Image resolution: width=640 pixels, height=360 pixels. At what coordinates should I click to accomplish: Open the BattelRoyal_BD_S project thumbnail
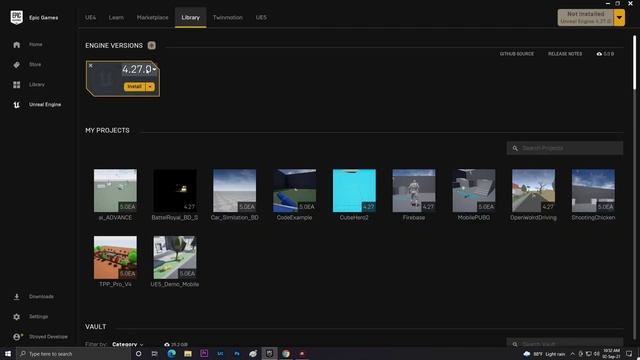coord(175,191)
